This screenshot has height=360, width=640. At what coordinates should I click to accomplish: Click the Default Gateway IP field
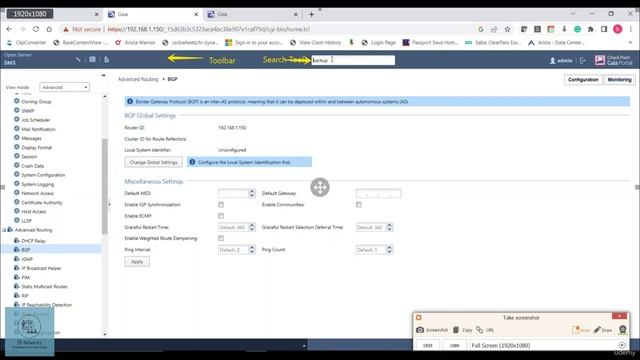(378, 193)
